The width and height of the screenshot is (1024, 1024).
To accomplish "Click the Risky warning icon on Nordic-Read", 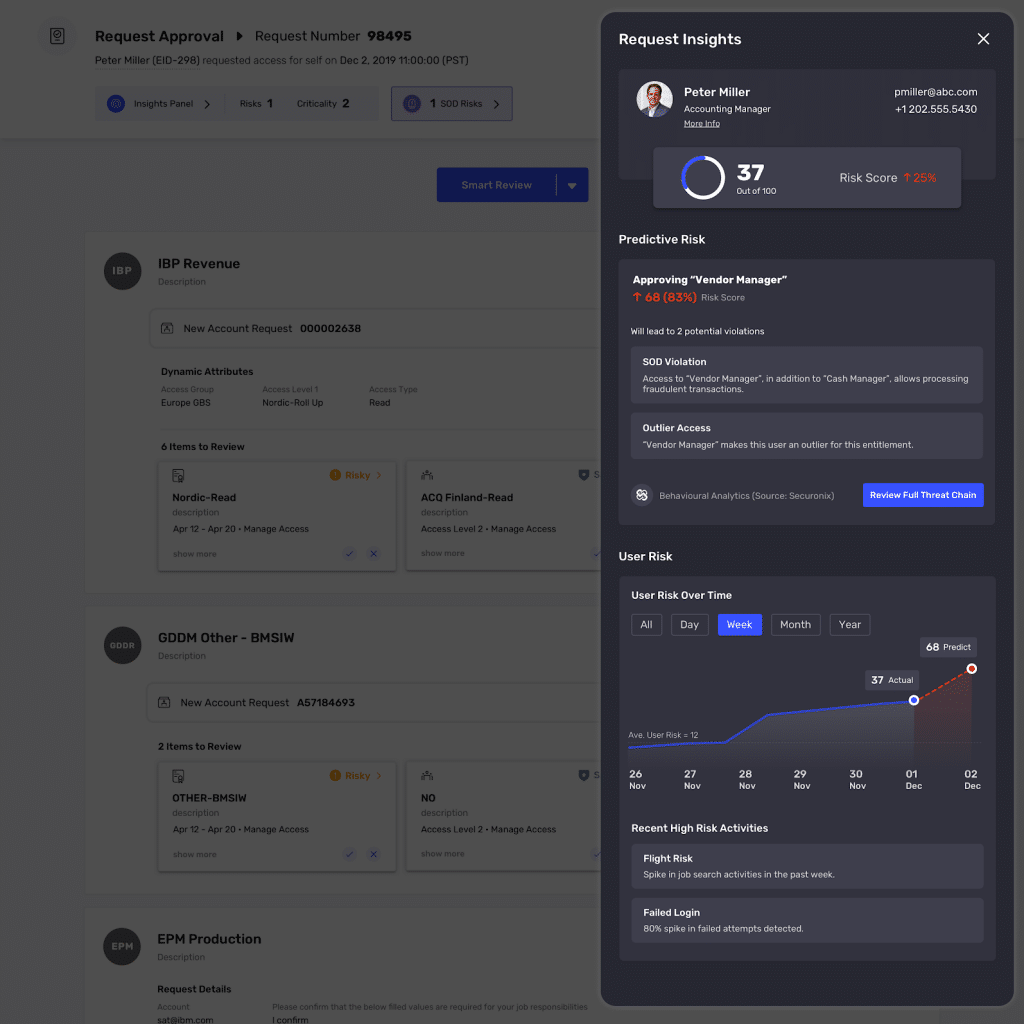I will click(x=335, y=475).
